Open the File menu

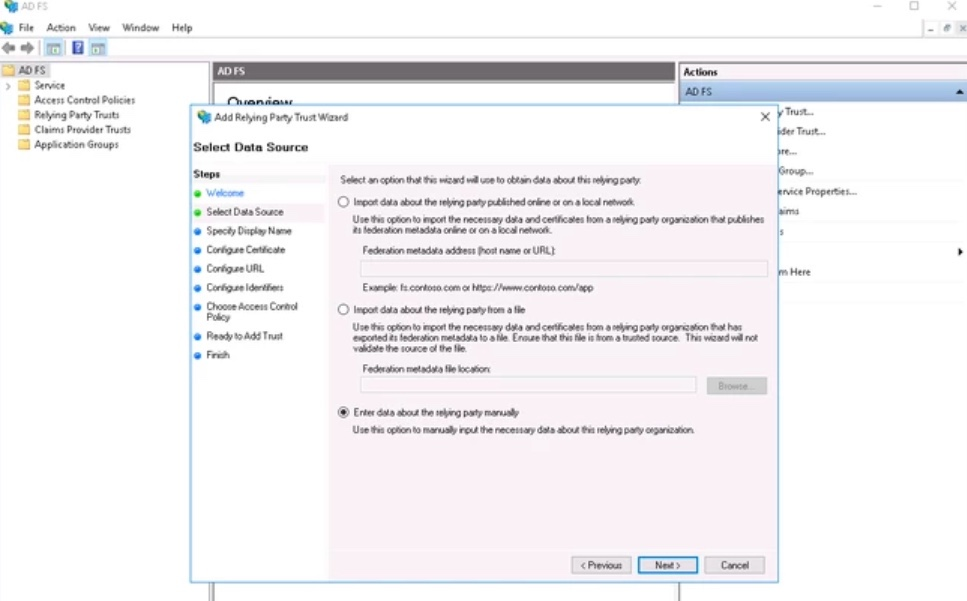(x=26, y=28)
